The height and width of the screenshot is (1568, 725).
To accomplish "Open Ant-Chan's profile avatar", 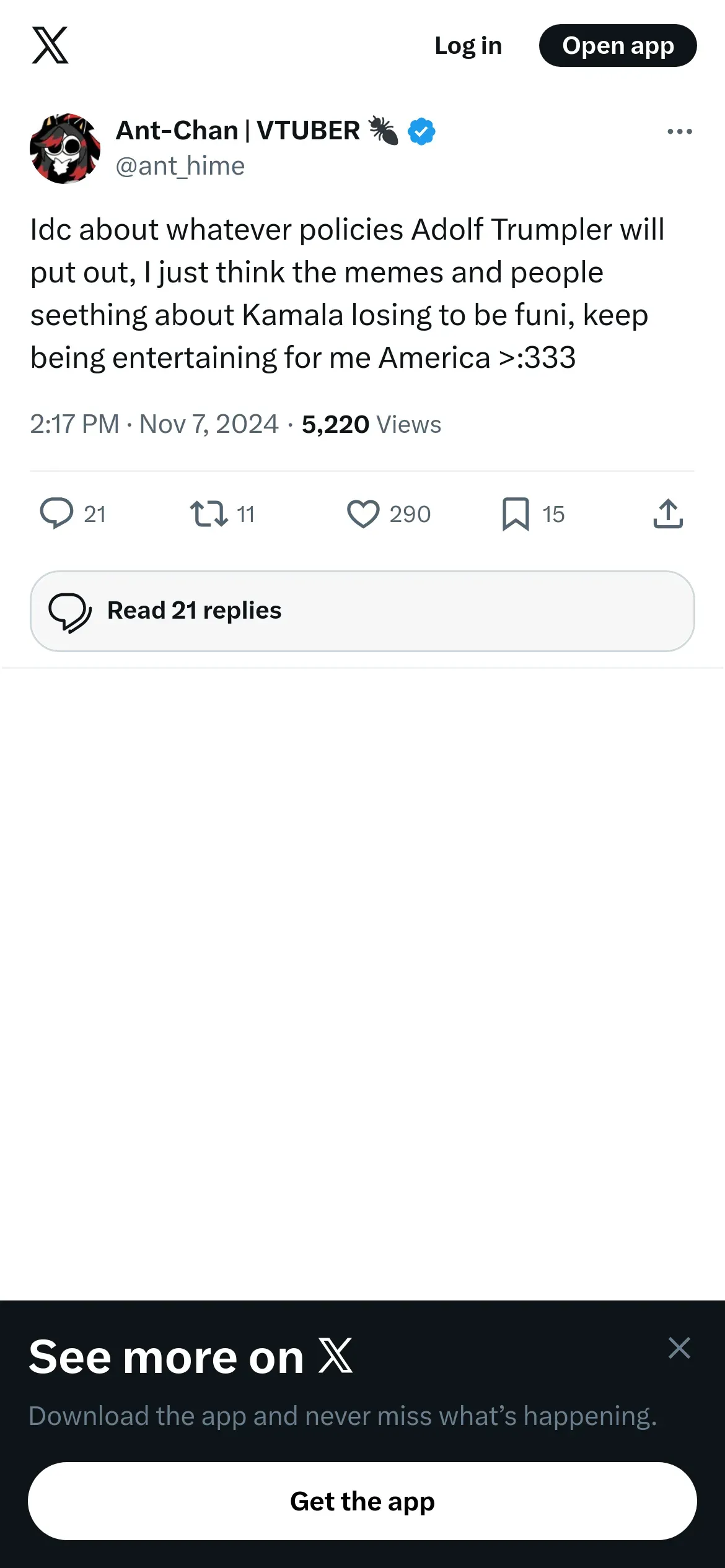I will [x=65, y=149].
